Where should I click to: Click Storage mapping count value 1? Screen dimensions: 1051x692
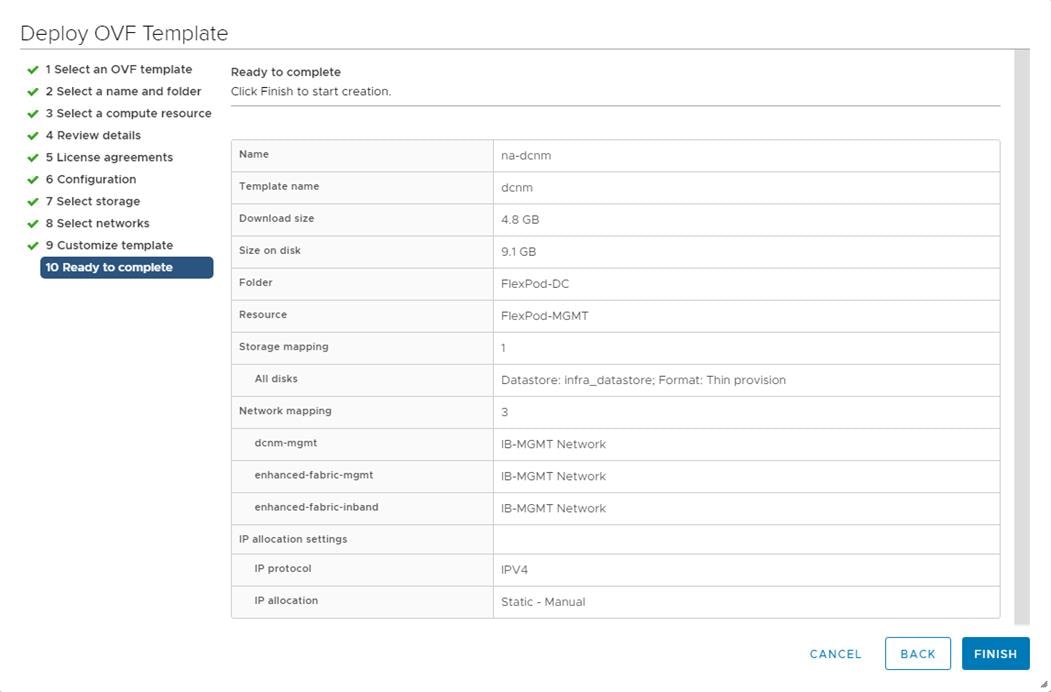click(x=503, y=348)
